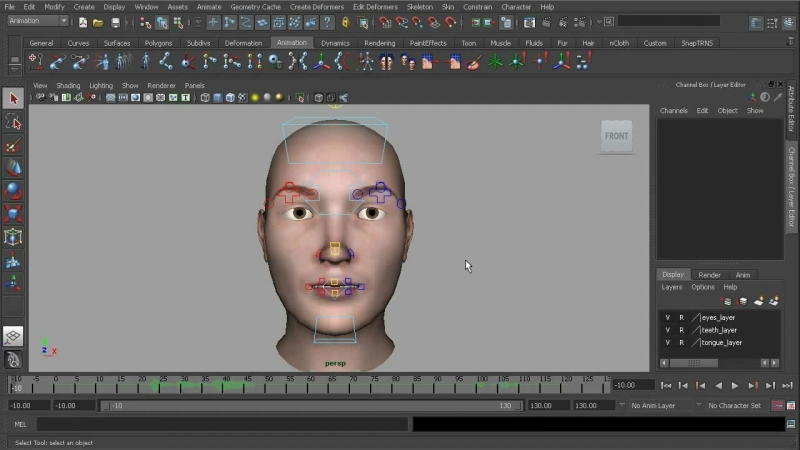Toggle visibility of teeth_layer

[x=667, y=330]
